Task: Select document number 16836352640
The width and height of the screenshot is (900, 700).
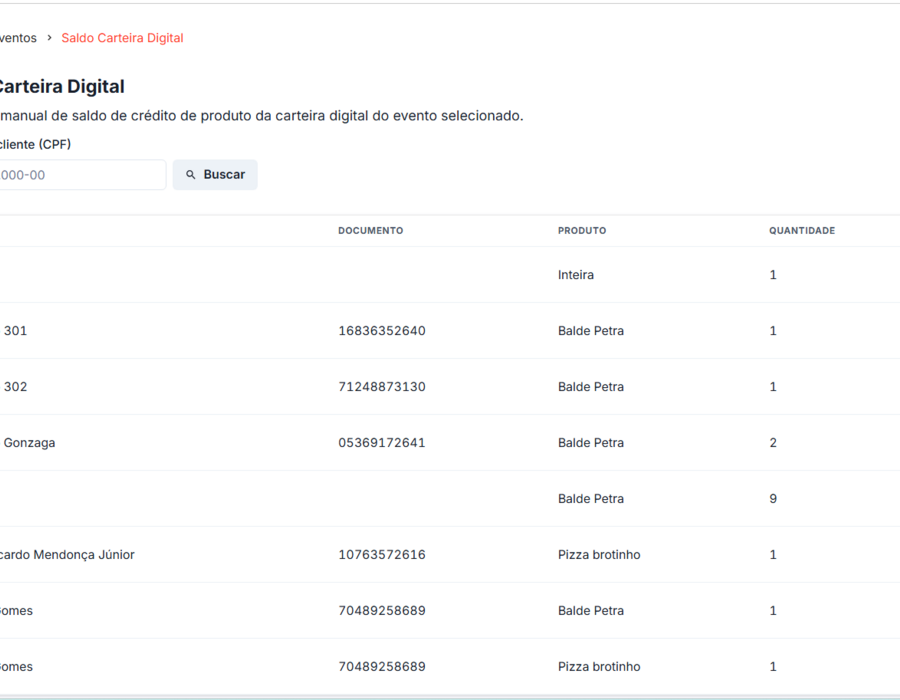Action: pyautogui.click(x=382, y=331)
